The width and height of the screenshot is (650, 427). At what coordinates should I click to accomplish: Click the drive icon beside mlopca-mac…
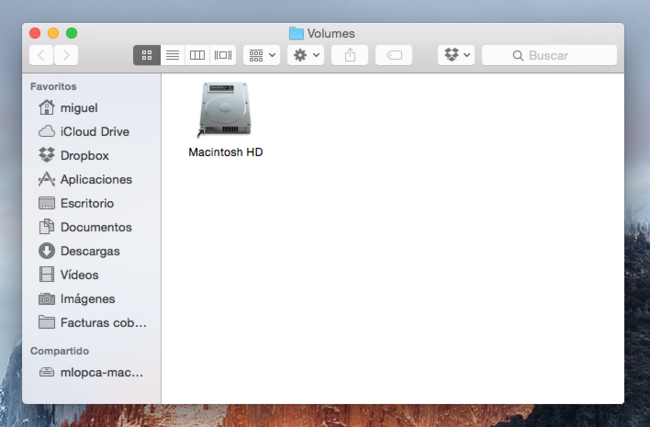coord(46,372)
